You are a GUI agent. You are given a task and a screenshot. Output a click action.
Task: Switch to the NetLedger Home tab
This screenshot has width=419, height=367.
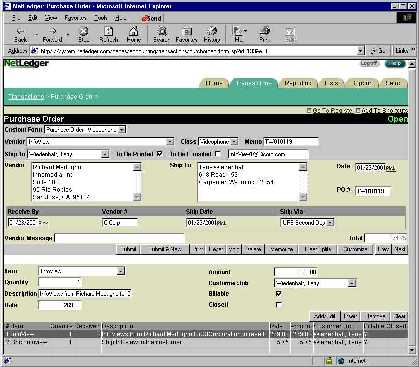click(x=214, y=83)
